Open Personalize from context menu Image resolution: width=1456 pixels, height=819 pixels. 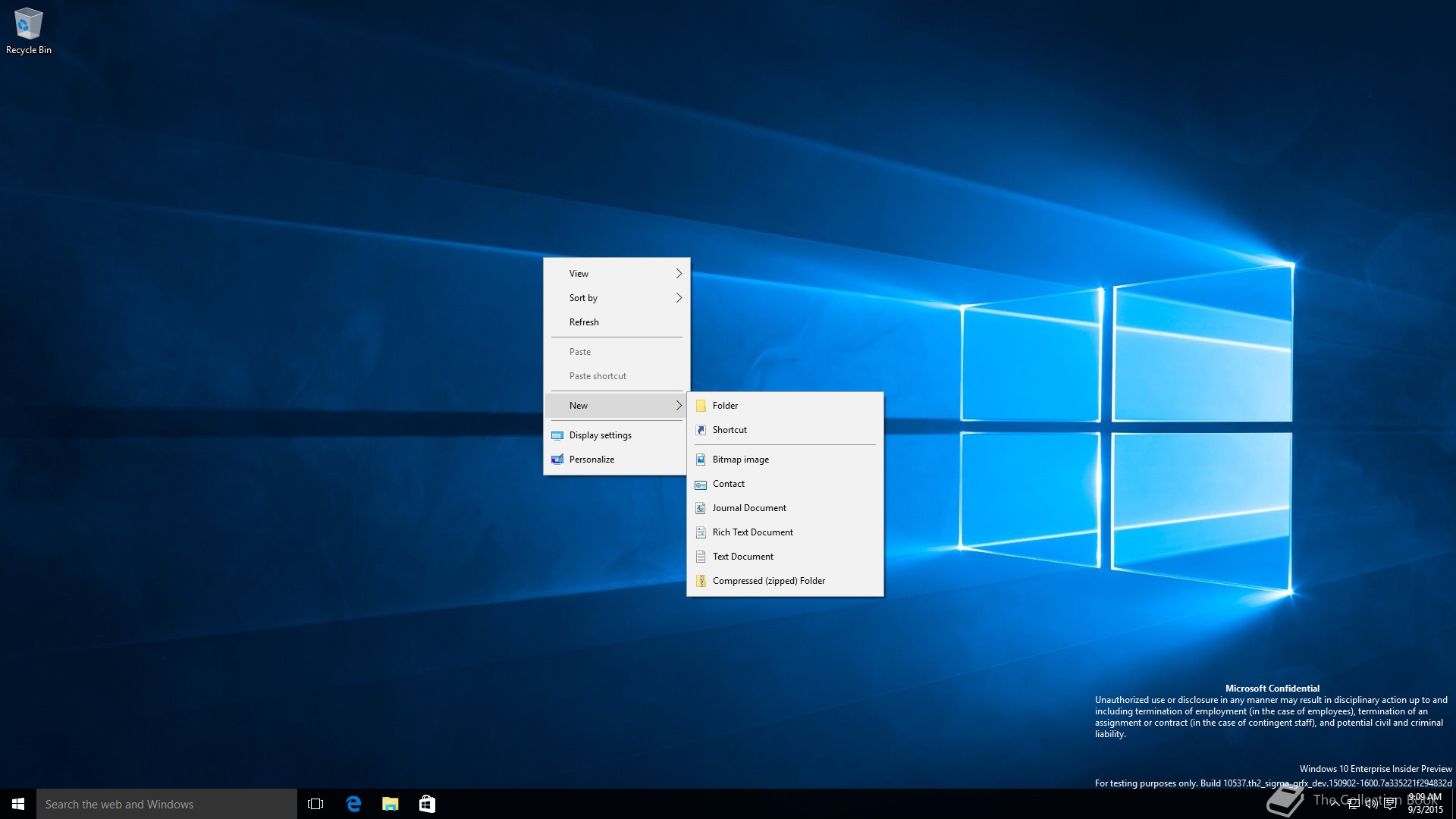[617, 460]
